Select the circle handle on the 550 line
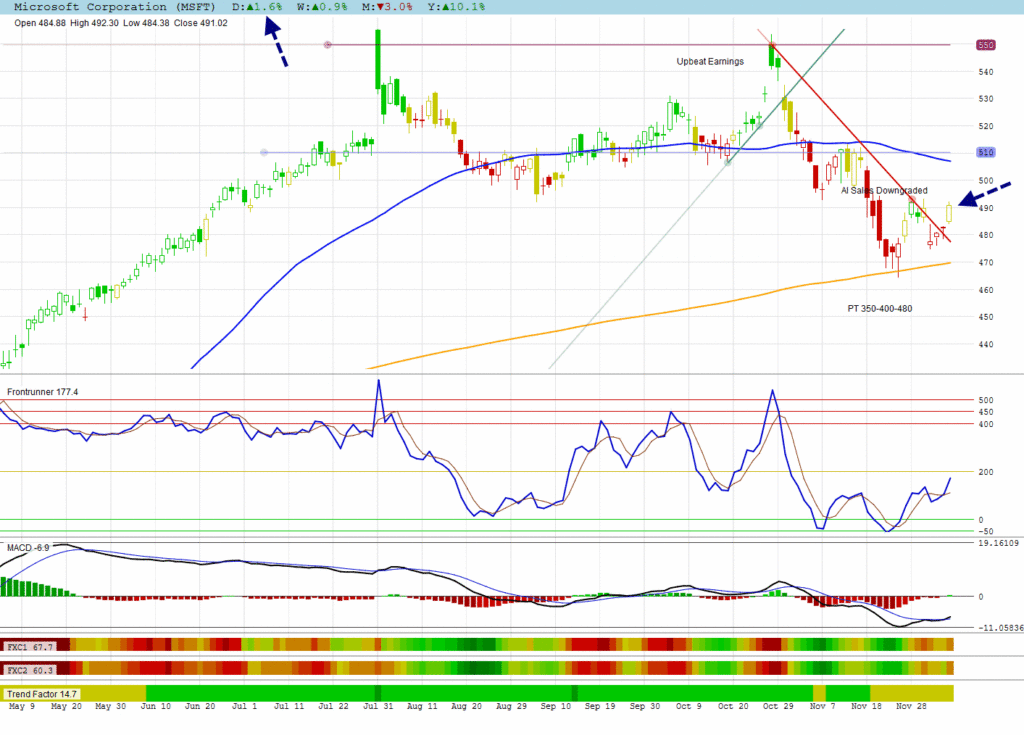 pyautogui.click(x=328, y=45)
